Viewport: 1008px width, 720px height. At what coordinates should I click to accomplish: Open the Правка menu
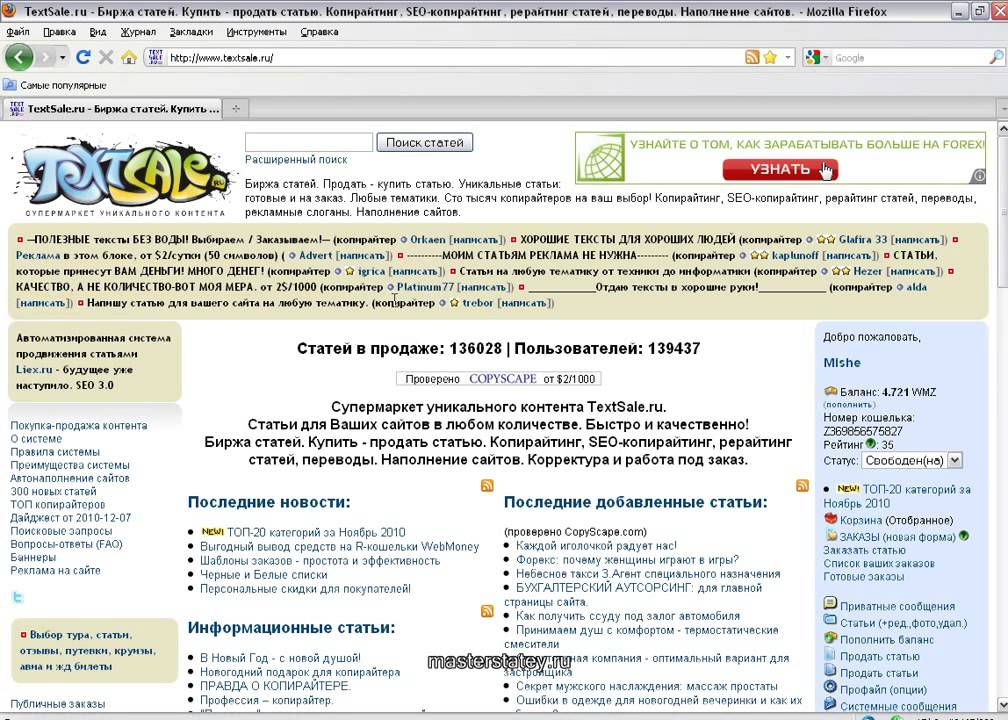[59, 32]
